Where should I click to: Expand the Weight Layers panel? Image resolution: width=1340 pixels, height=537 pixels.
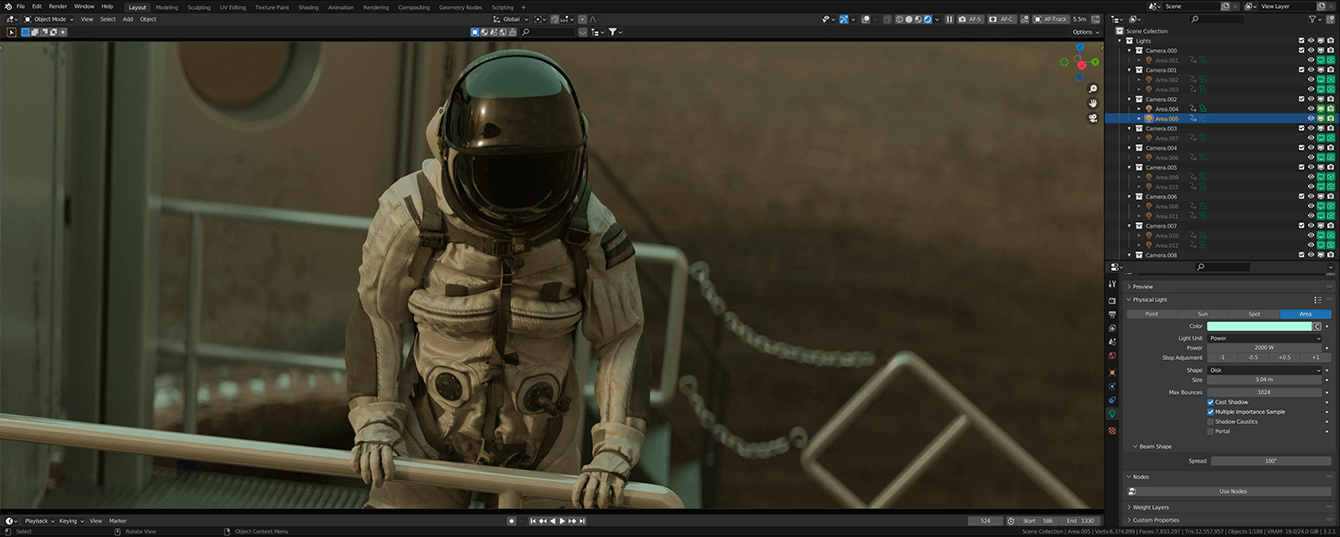pos(1150,507)
